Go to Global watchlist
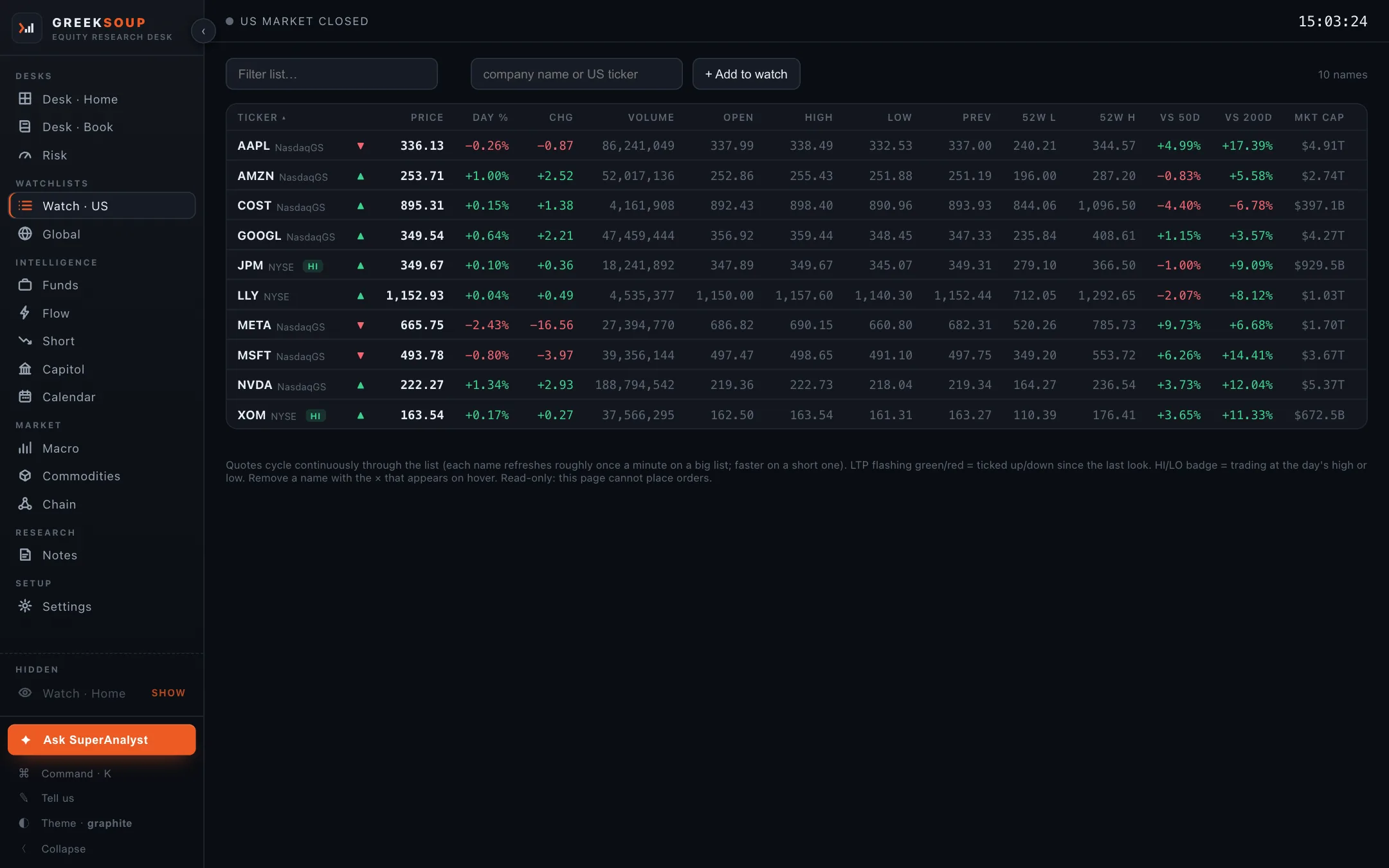The height and width of the screenshot is (868, 1389). pos(102,234)
